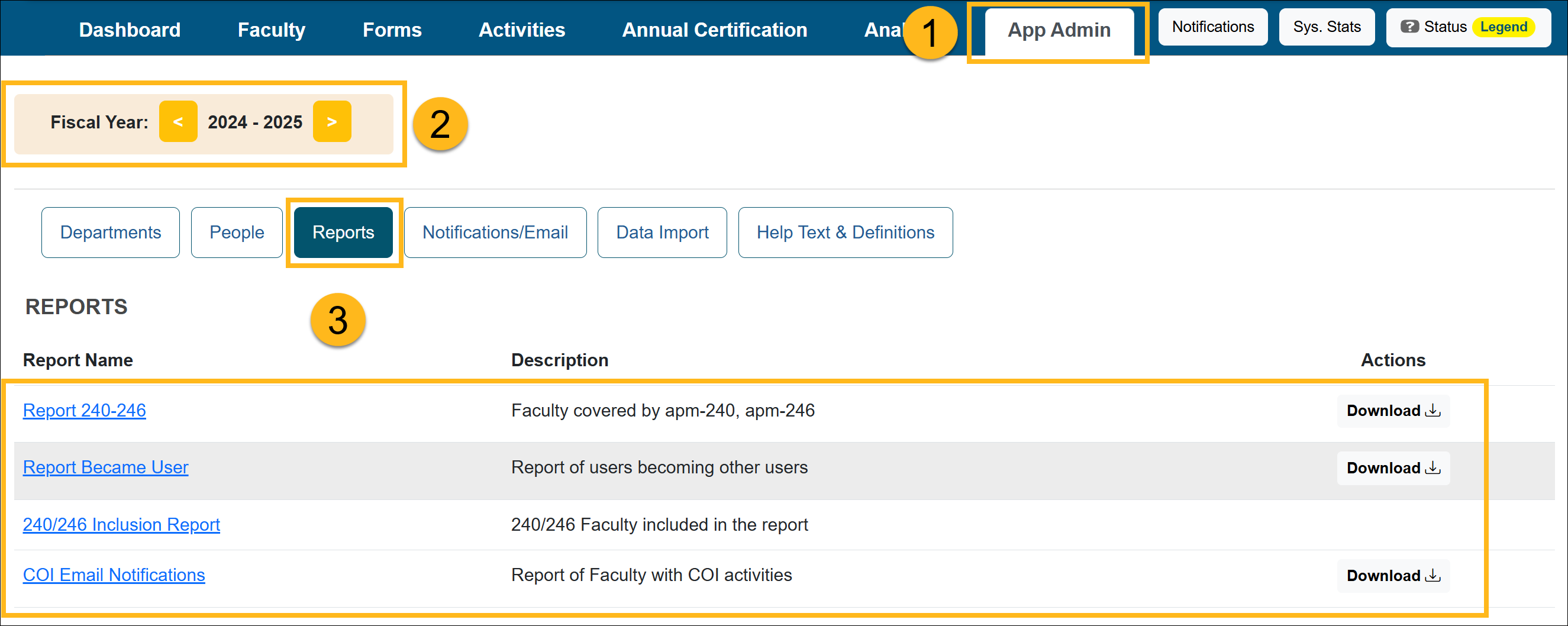Switch to Data Import tab

coord(662,233)
